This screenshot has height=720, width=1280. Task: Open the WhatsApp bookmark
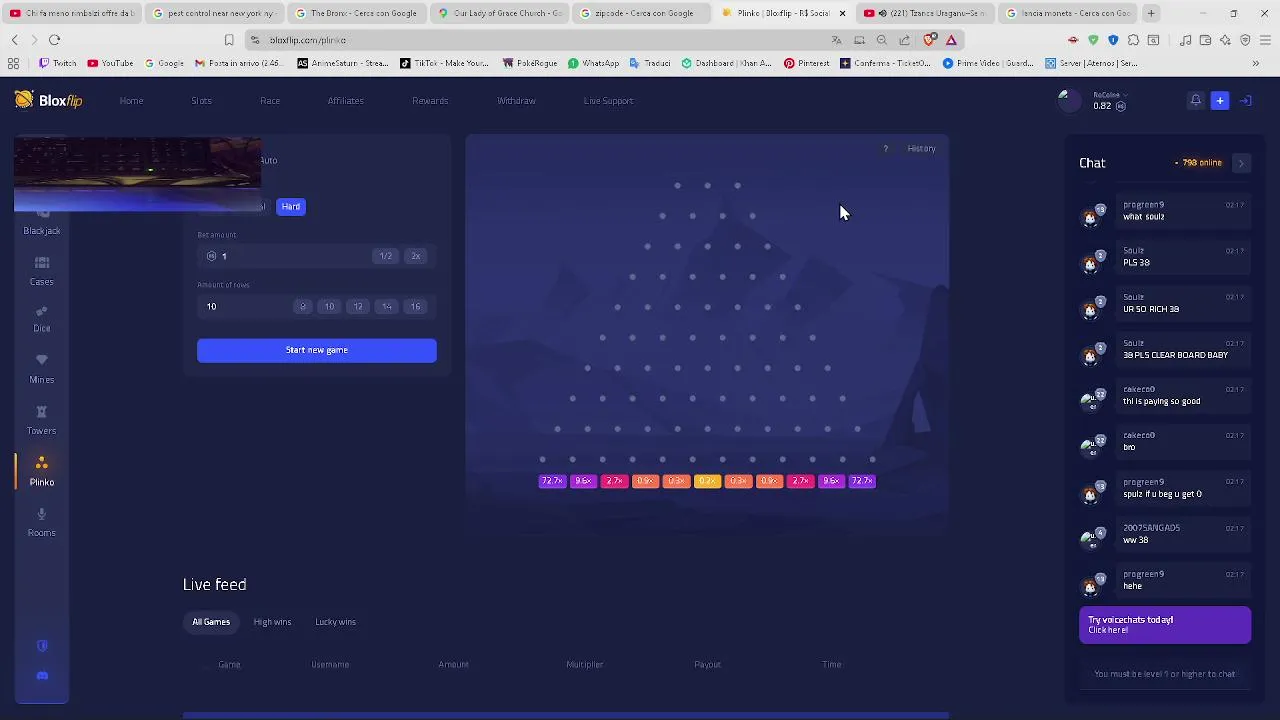pos(594,63)
